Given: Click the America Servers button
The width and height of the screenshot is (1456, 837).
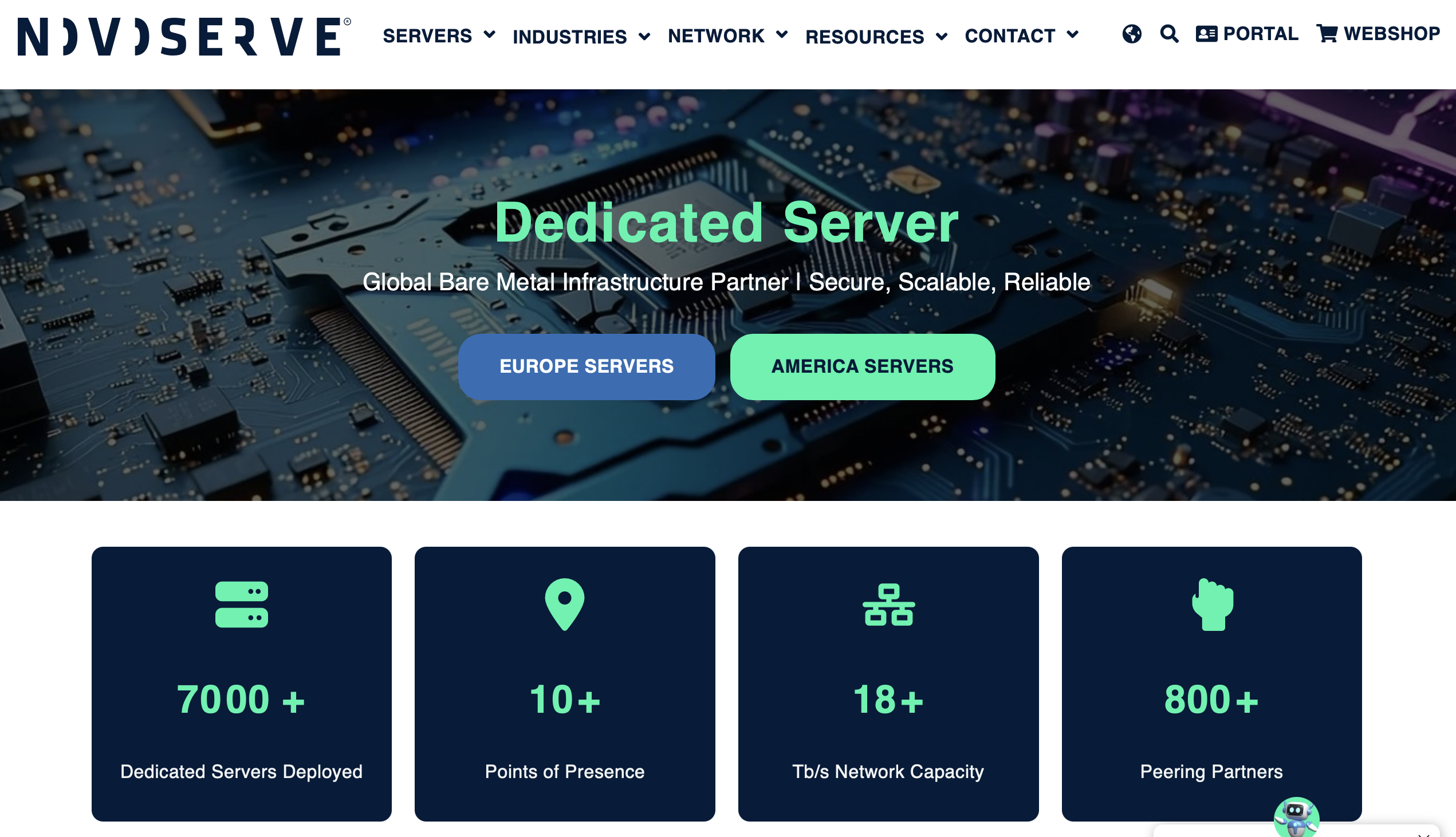Looking at the screenshot, I should pyautogui.click(x=862, y=366).
